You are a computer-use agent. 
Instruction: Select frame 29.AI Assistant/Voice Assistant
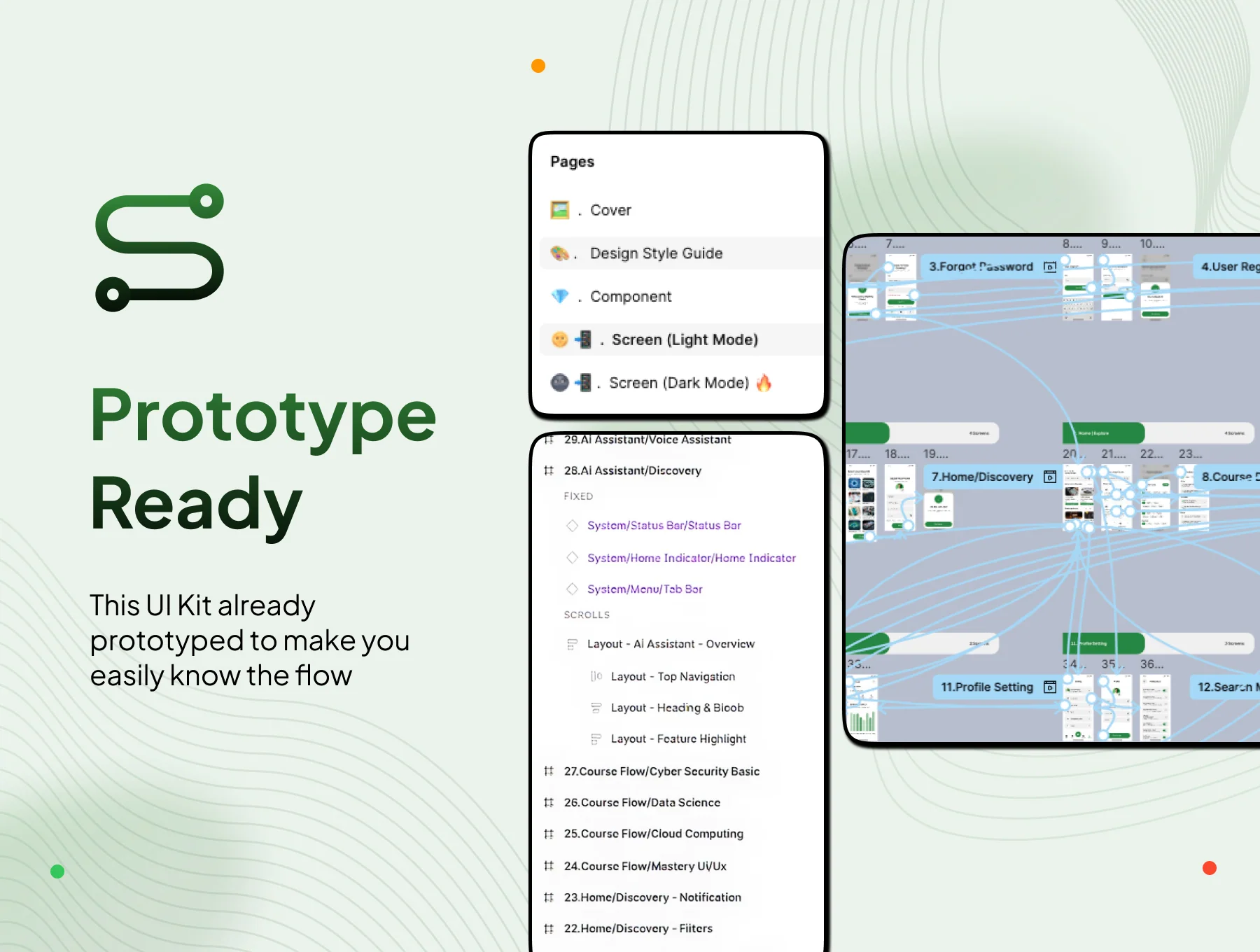647,440
